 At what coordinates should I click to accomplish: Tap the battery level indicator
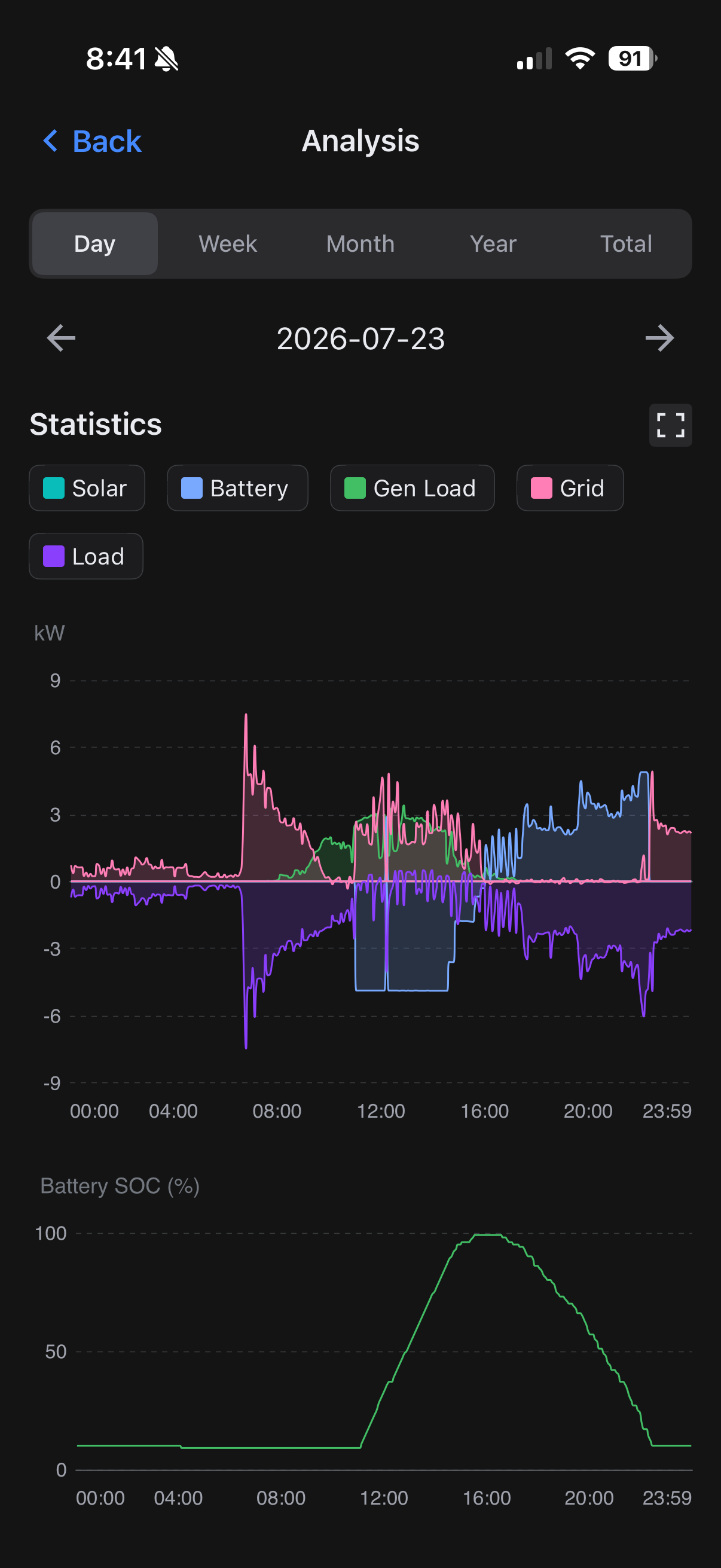click(x=633, y=59)
